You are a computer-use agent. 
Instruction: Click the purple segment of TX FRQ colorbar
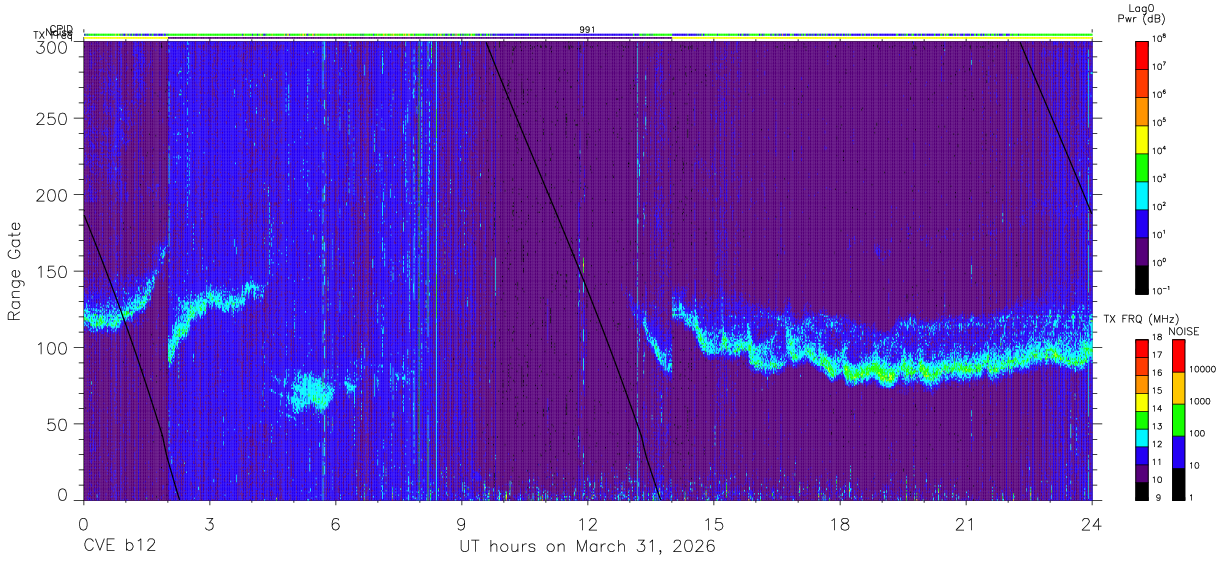pos(1142,473)
